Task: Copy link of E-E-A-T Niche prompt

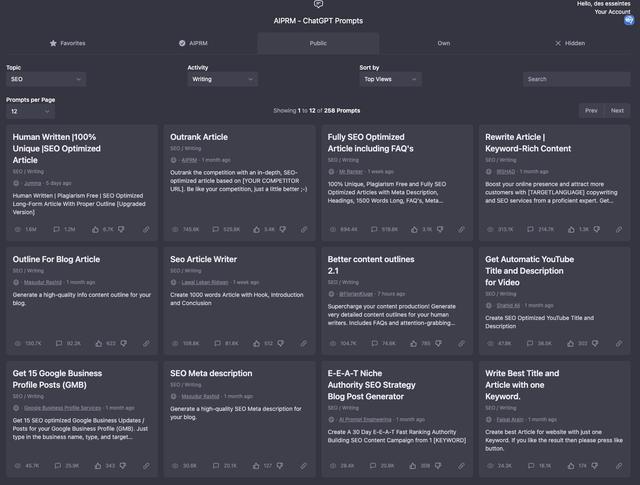Action: pos(461,465)
